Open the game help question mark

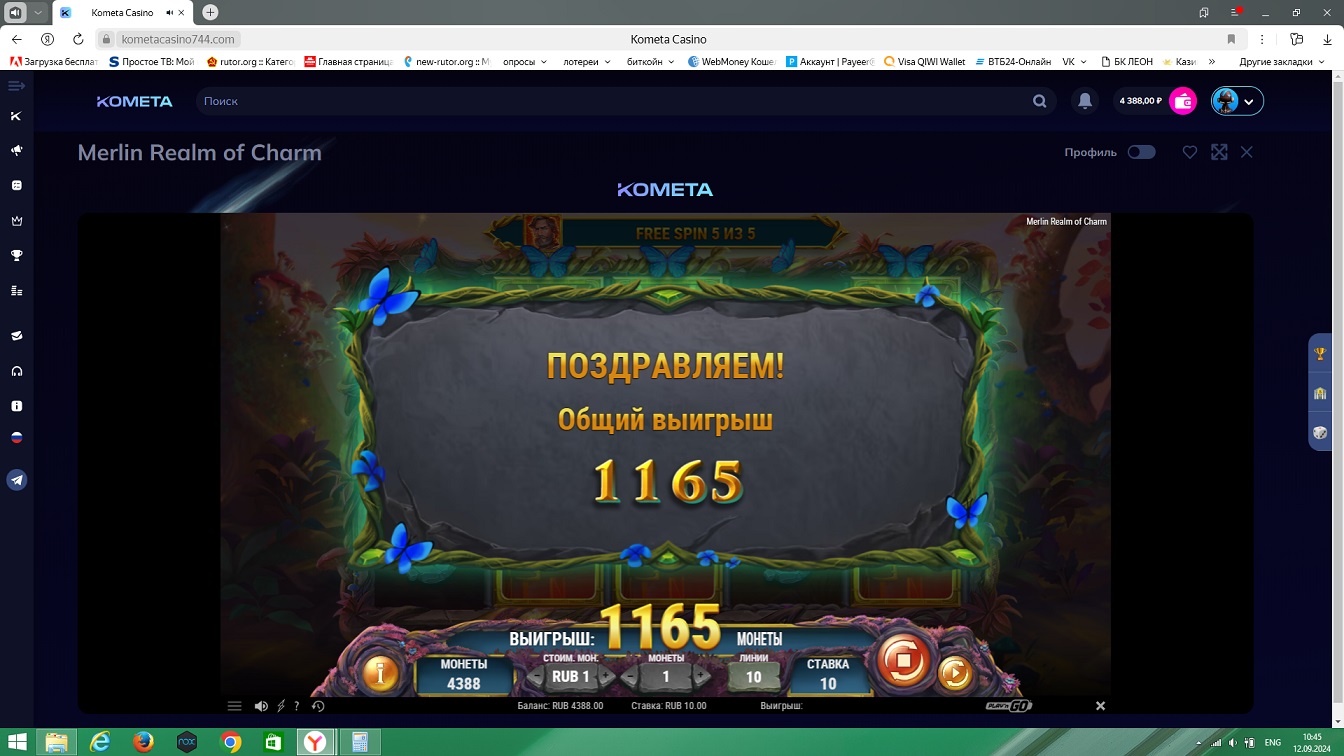(297, 706)
